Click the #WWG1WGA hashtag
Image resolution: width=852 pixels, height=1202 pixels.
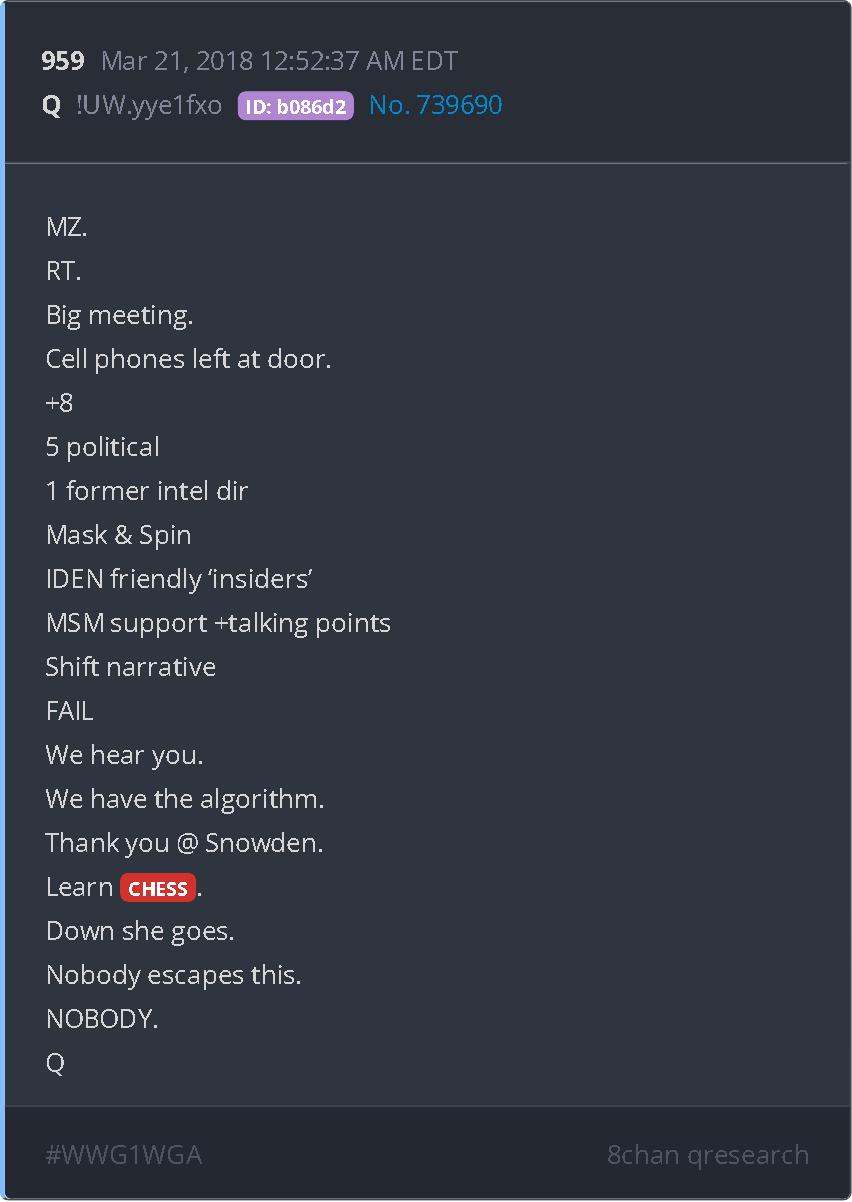point(124,1155)
